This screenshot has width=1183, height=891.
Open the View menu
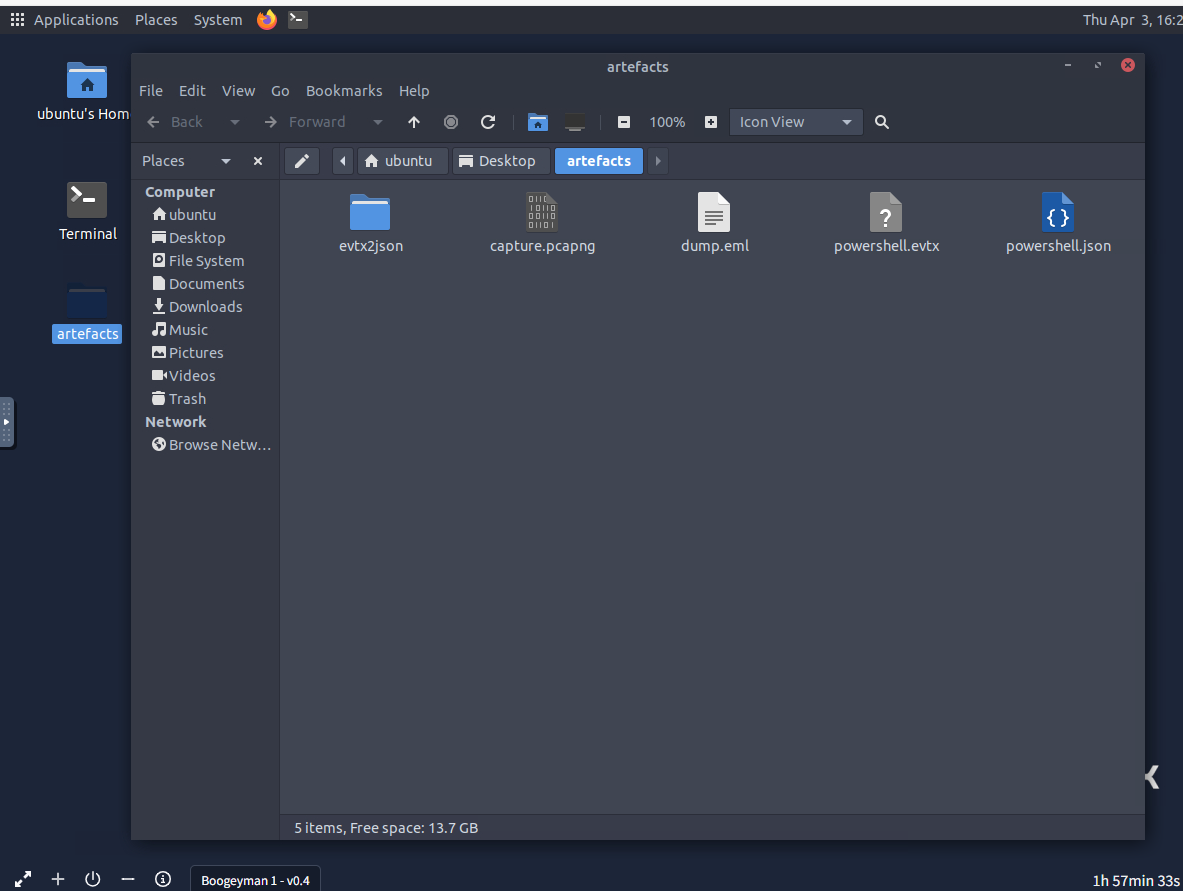click(238, 91)
